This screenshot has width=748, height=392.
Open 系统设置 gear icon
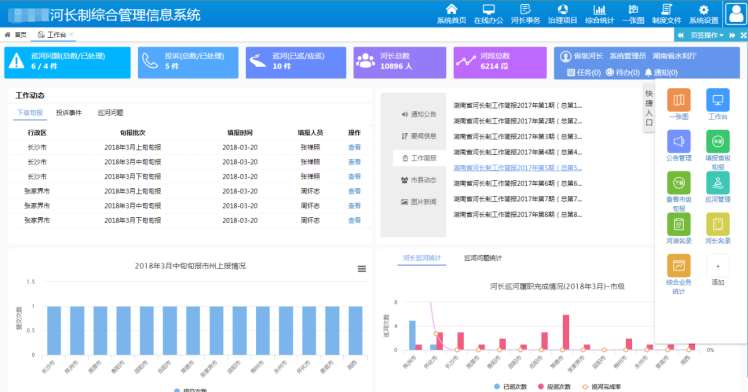(704, 13)
